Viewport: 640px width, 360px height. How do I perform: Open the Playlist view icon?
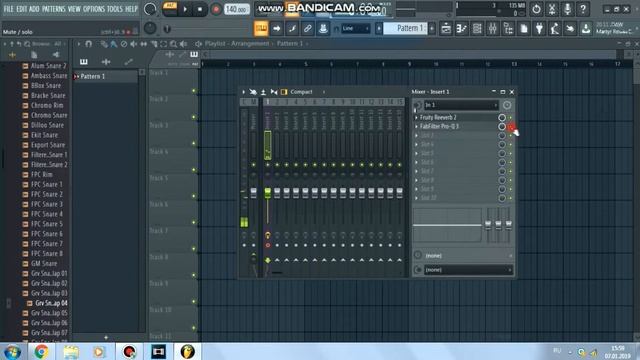pos(446,28)
